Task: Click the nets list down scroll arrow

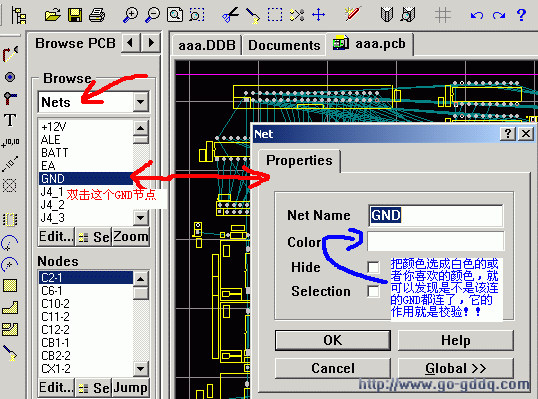Action: [x=141, y=218]
